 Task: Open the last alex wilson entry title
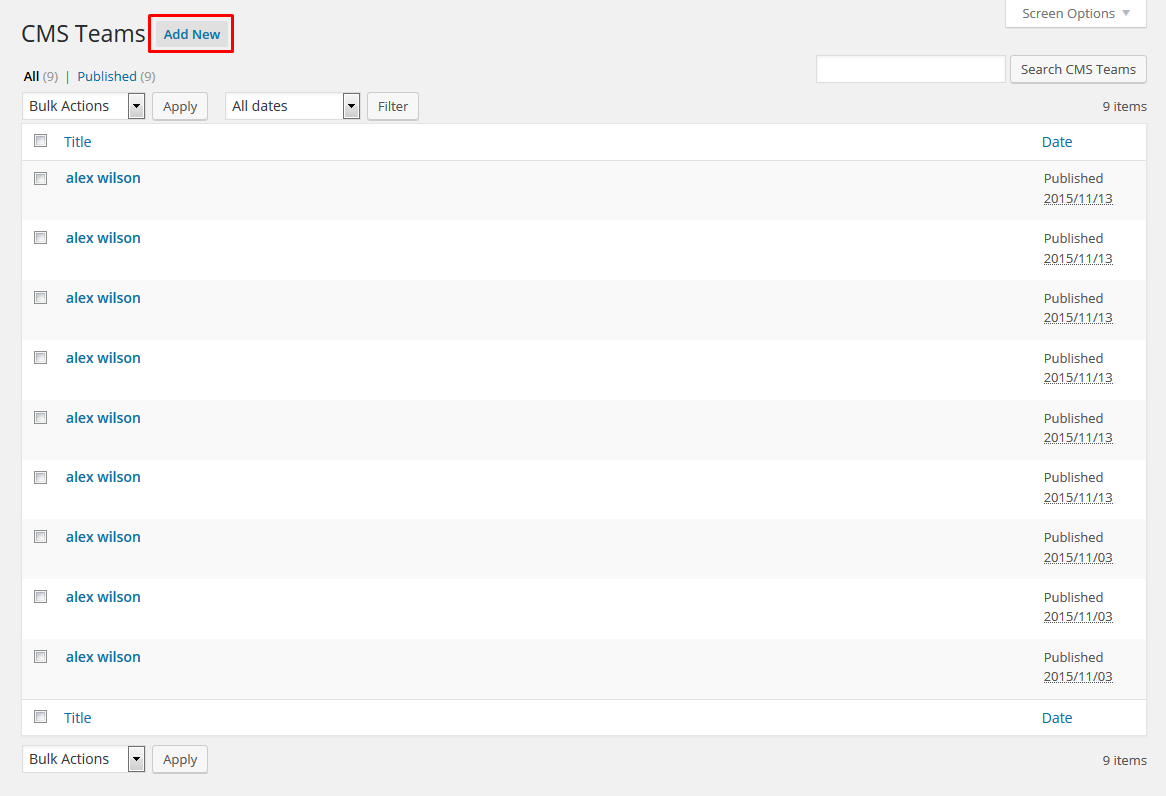[103, 657]
